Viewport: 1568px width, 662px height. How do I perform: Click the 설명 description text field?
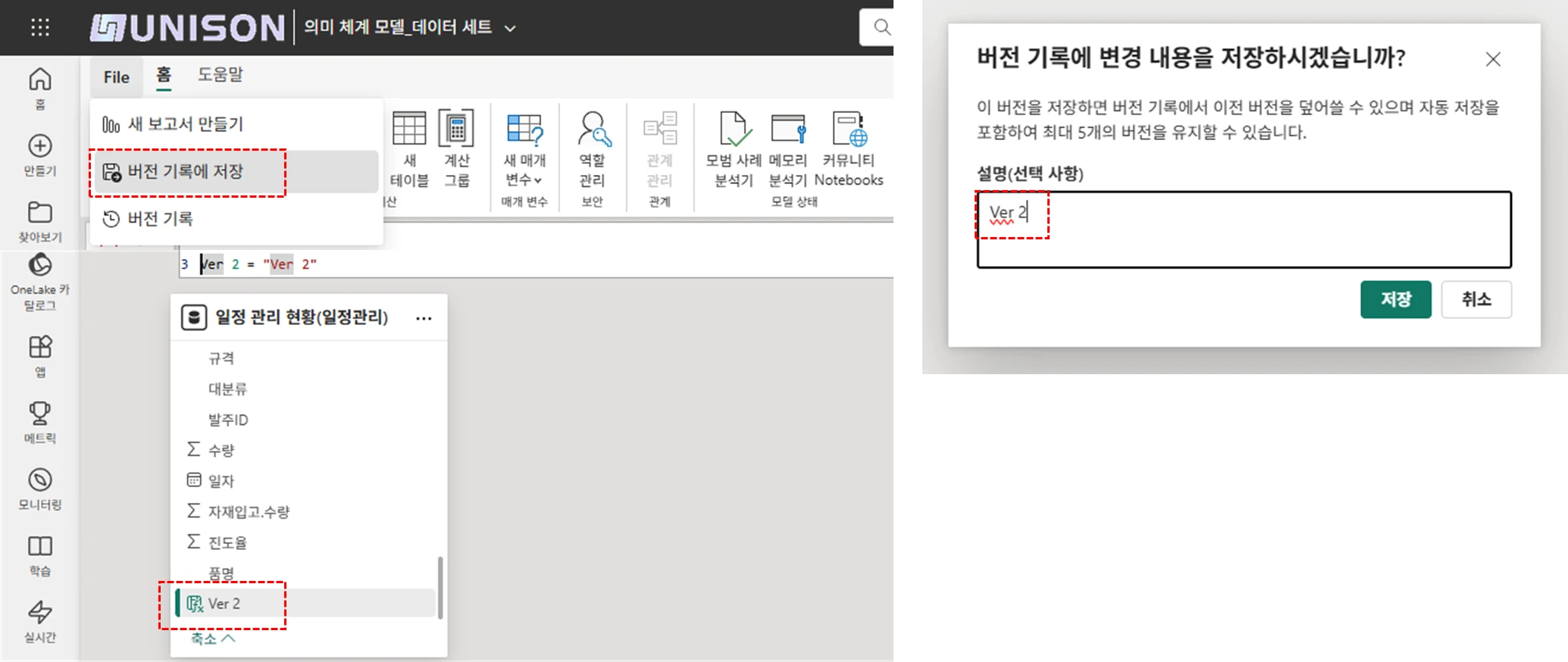(x=1243, y=230)
